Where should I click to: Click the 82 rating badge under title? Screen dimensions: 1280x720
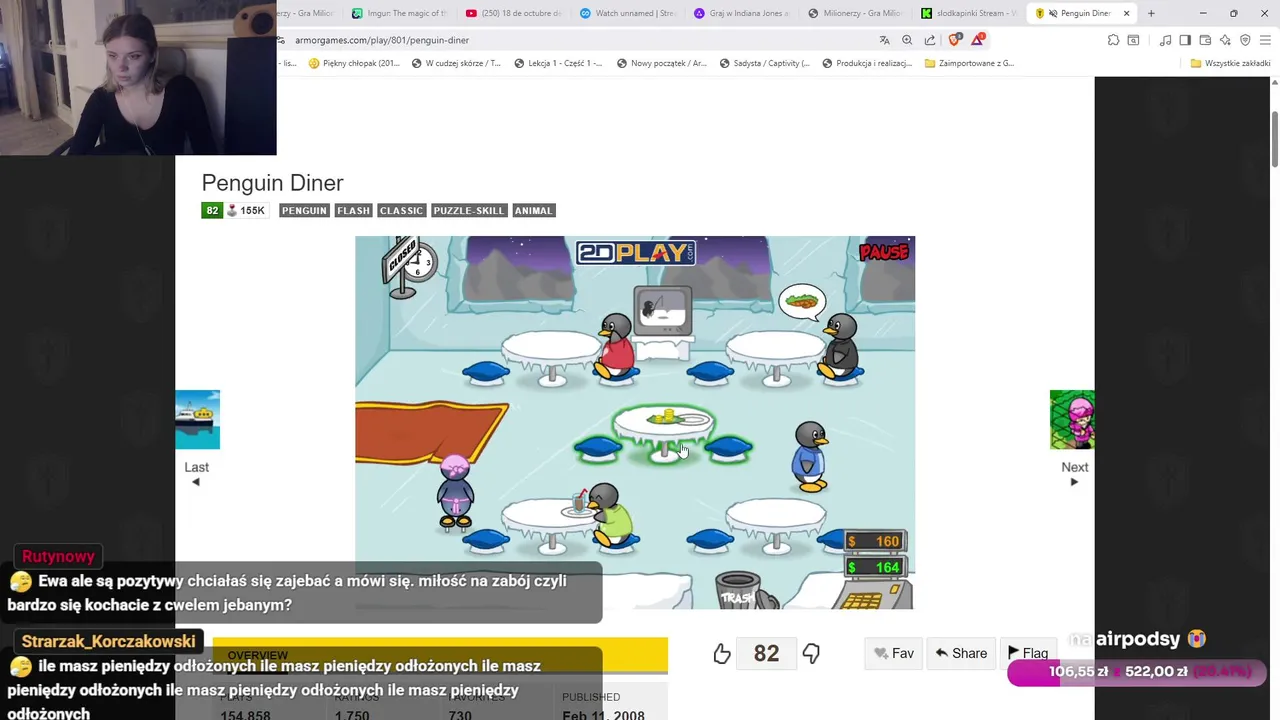(x=212, y=211)
